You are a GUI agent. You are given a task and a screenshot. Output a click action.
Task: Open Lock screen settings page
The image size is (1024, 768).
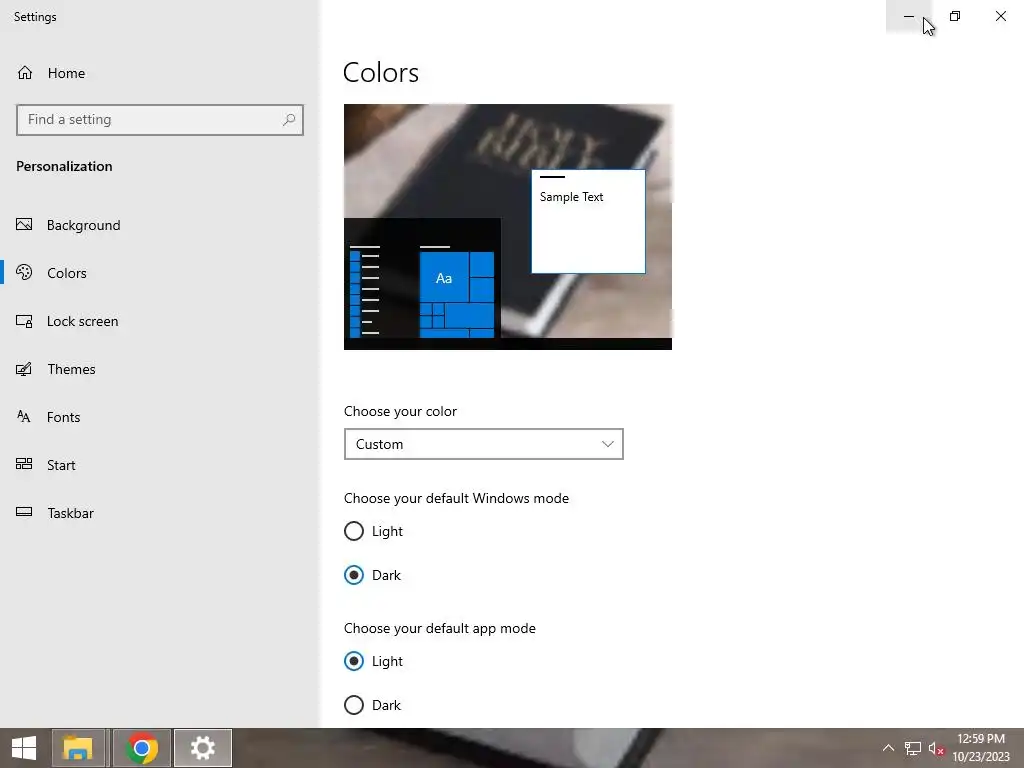click(82, 321)
